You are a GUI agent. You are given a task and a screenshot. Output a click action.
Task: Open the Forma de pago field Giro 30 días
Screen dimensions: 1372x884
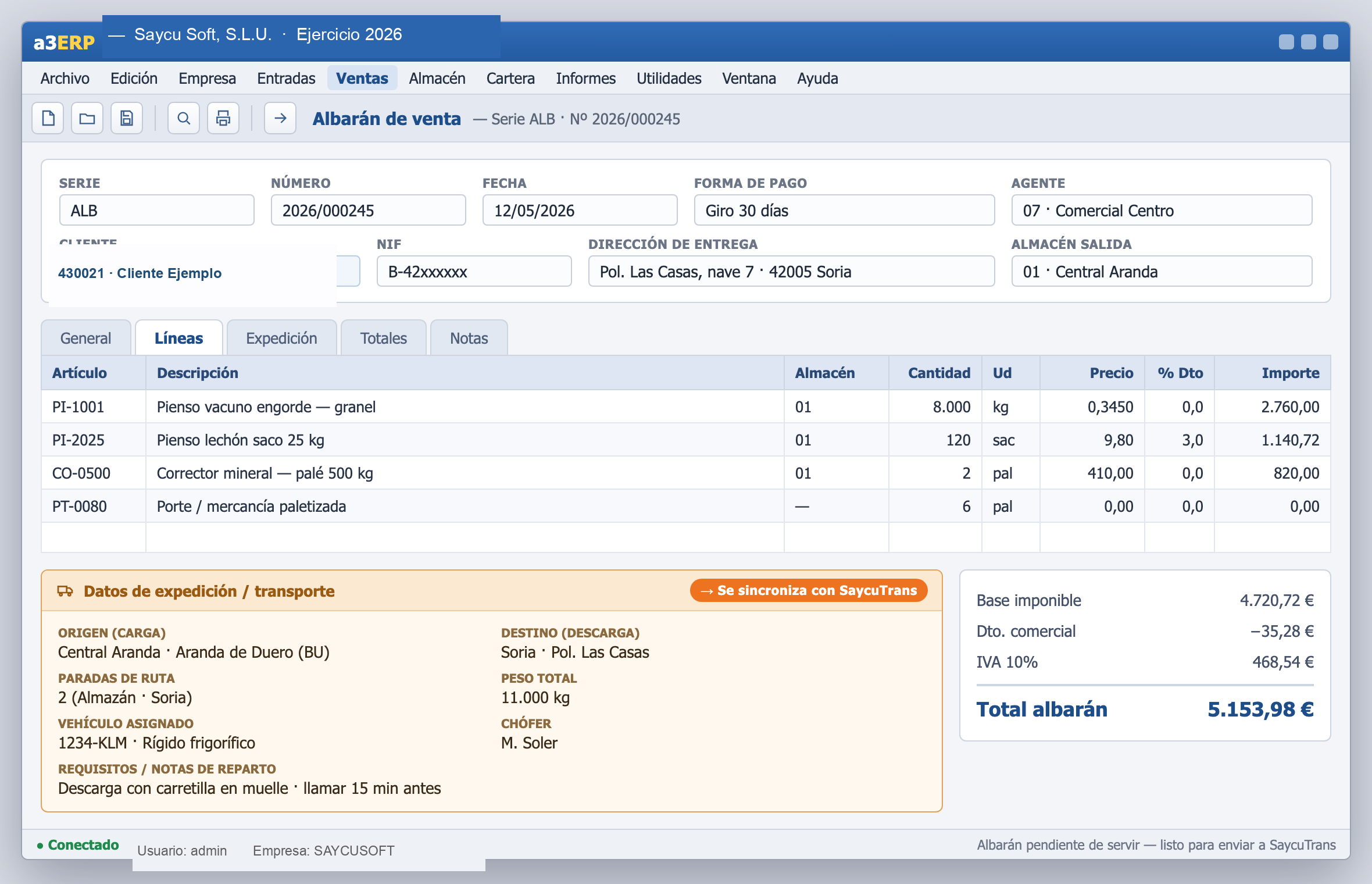tap(844, 211)
